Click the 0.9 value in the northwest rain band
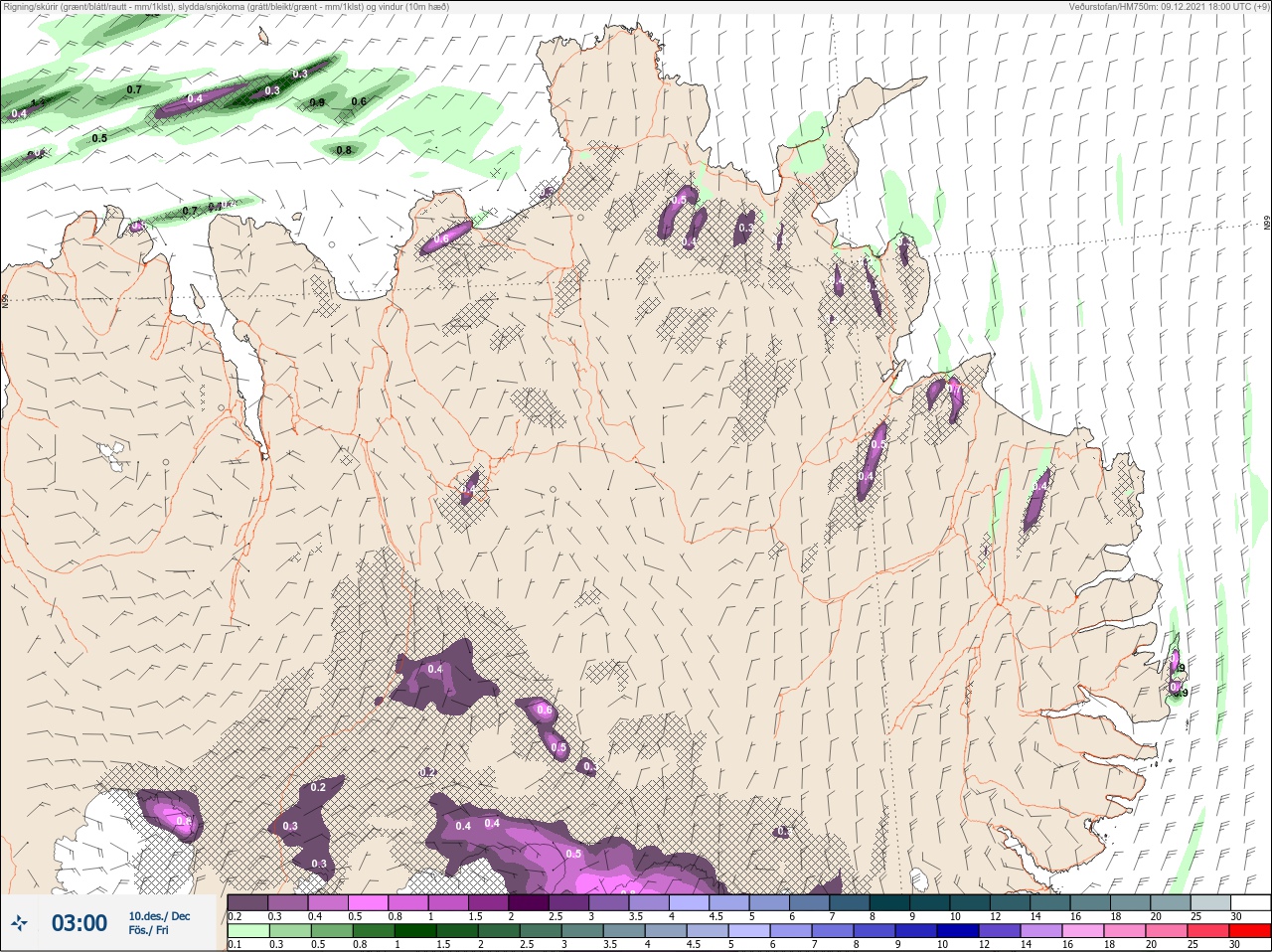This screenshot has width=1272, height=952. point(317,102)
